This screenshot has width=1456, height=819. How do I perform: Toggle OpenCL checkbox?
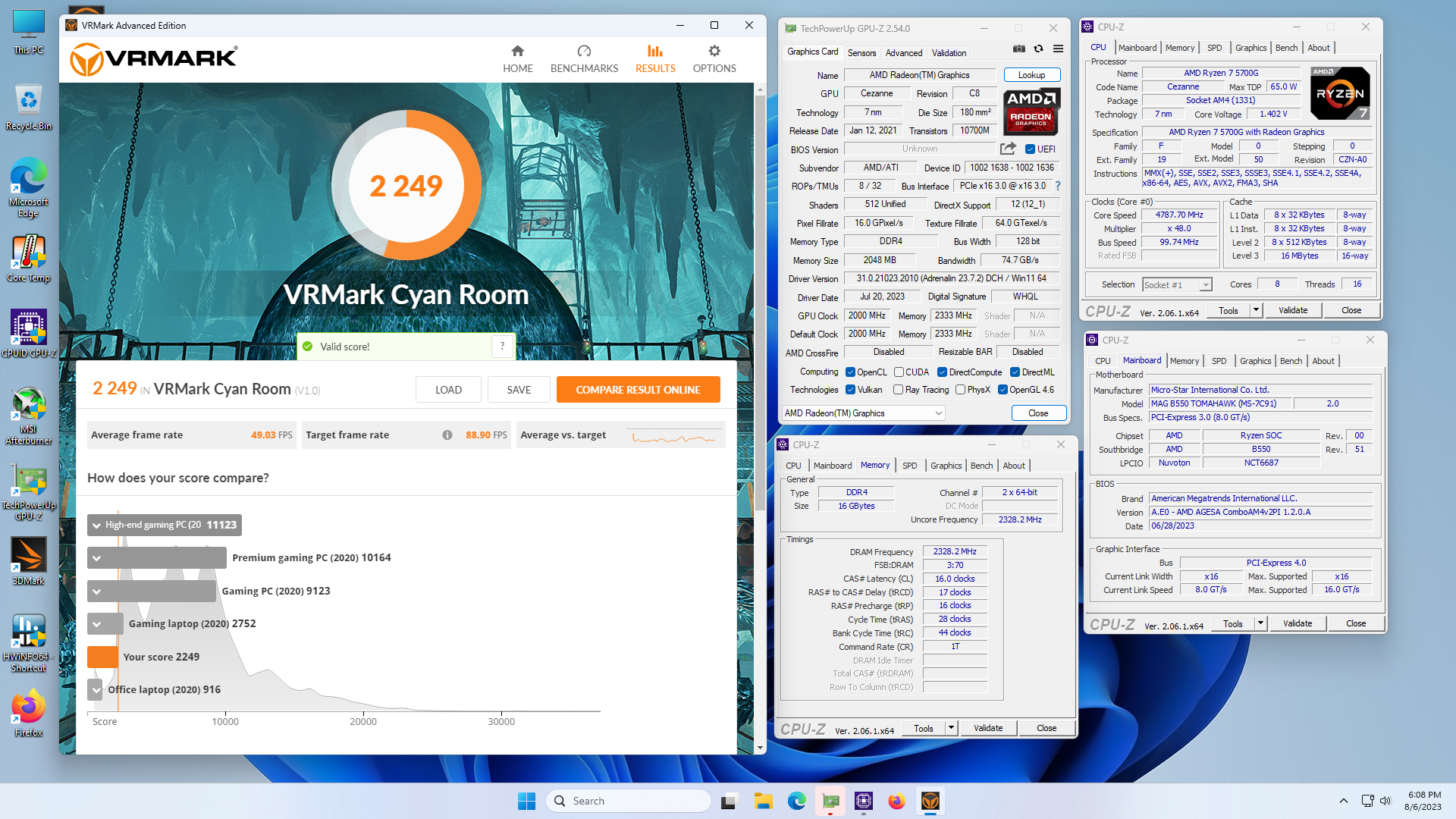pos(851,372)
